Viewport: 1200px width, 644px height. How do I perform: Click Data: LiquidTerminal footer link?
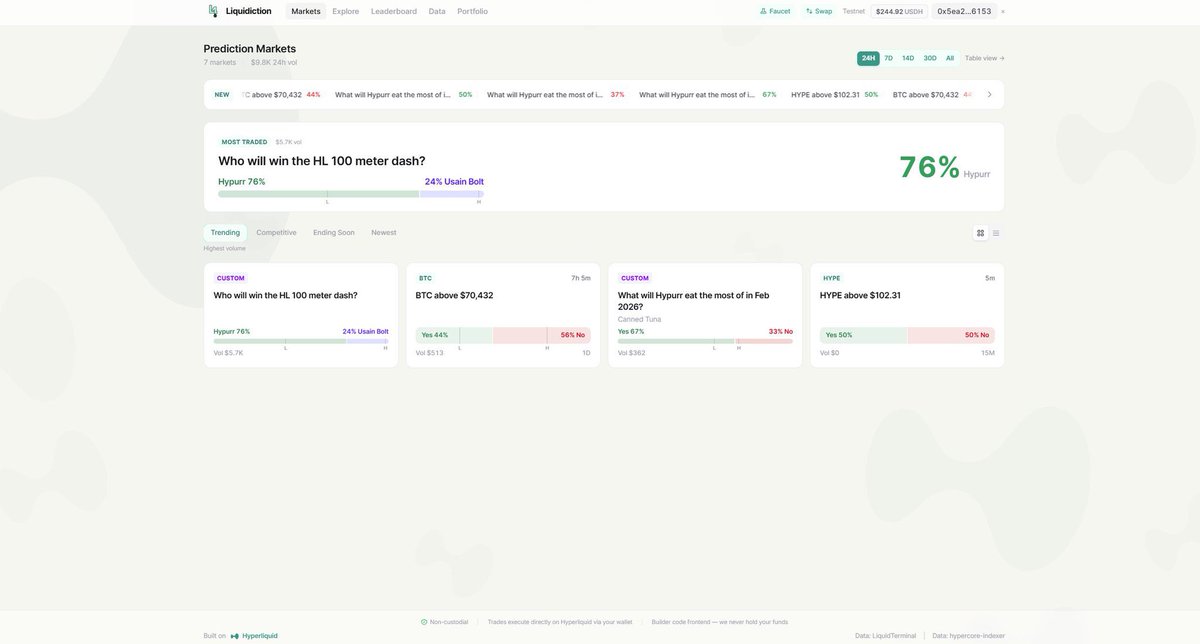coord(887,636)
